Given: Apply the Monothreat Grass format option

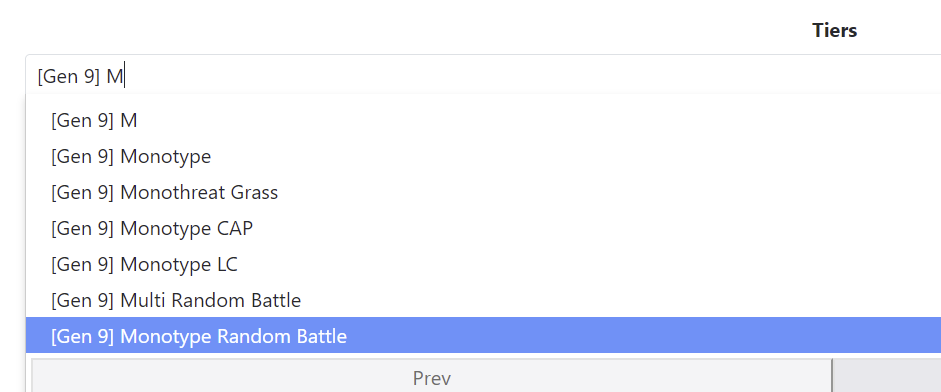Looking at the screenshot, I should (483, 193).
